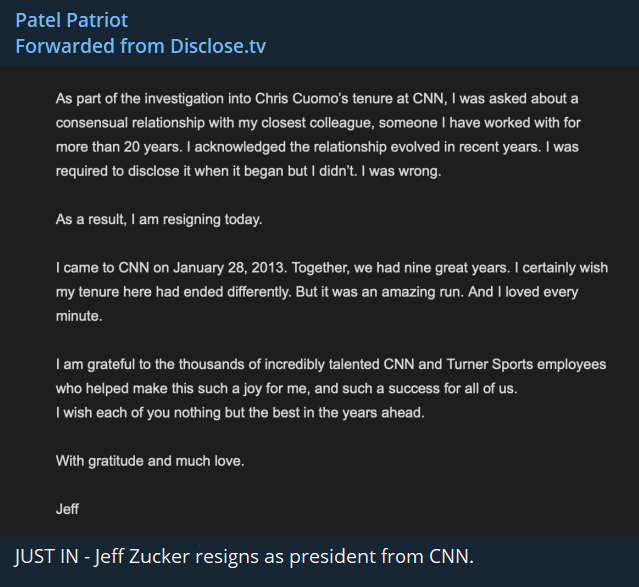The image size is (639, 587).
Task: Click the 'JUST IN' caption text
Action: [x=50, y=557]
